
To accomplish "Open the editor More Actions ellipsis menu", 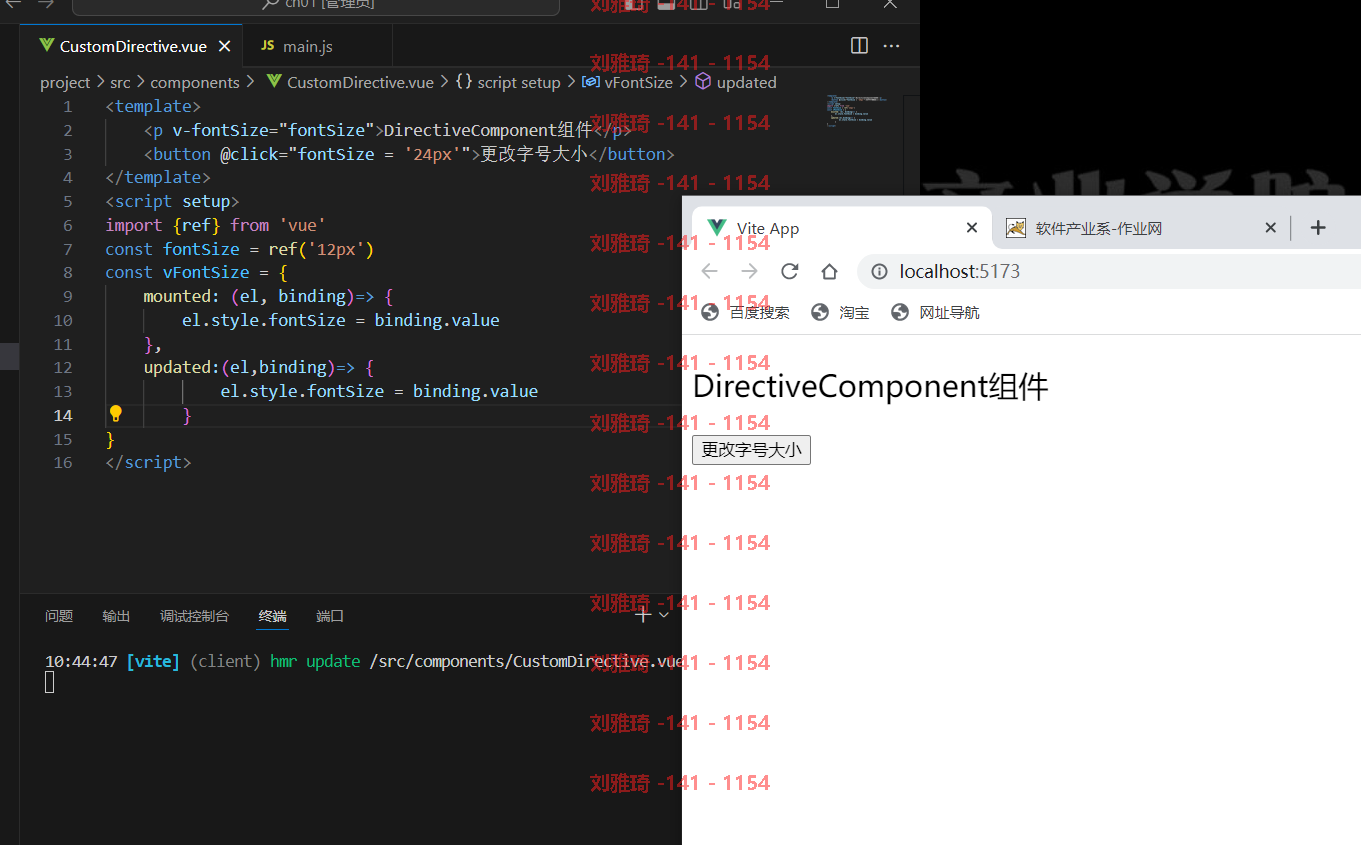I will [892, 46].
